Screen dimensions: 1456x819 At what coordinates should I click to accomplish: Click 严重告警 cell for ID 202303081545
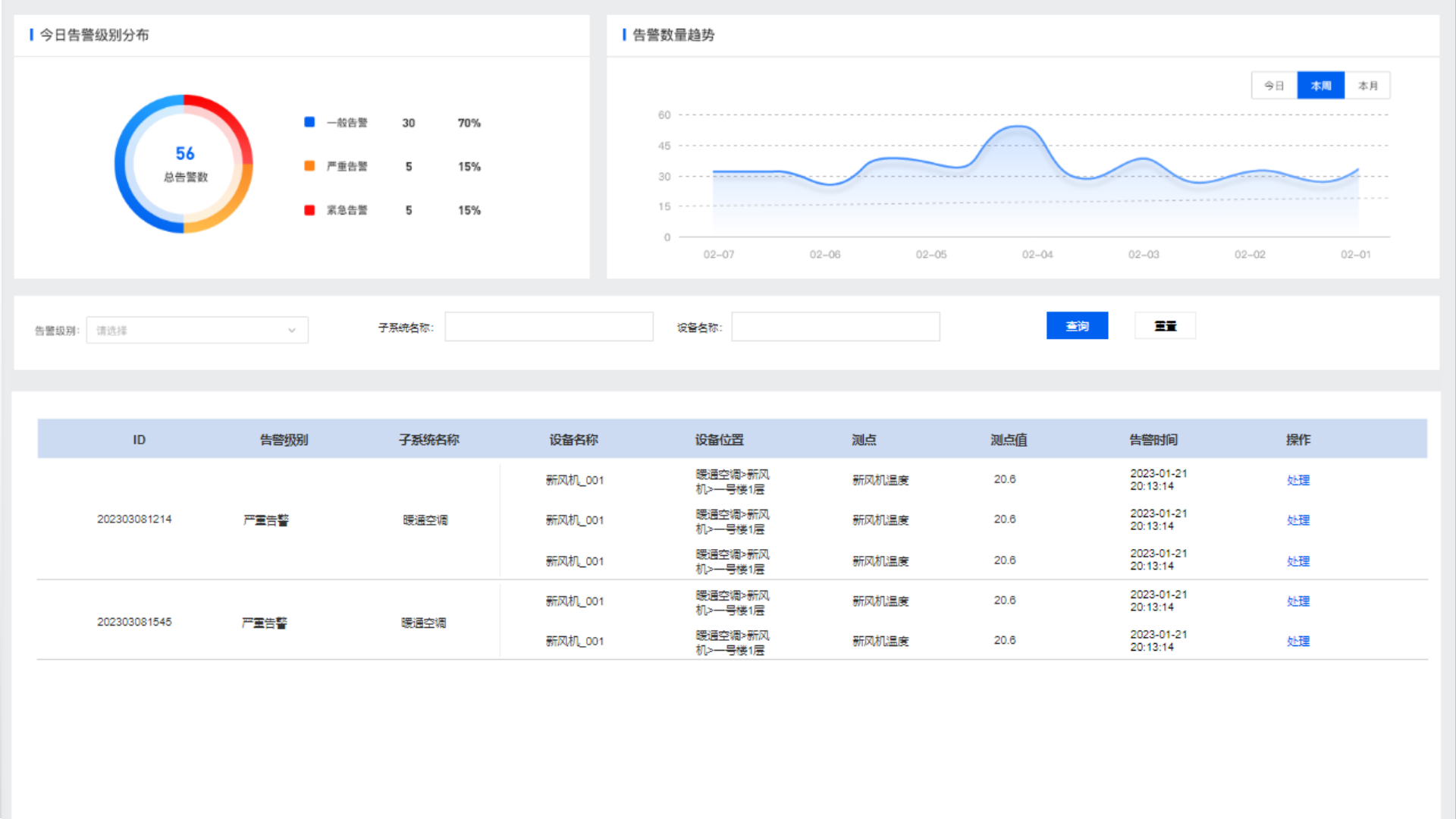pyautogui.click(x=265, y=623)
